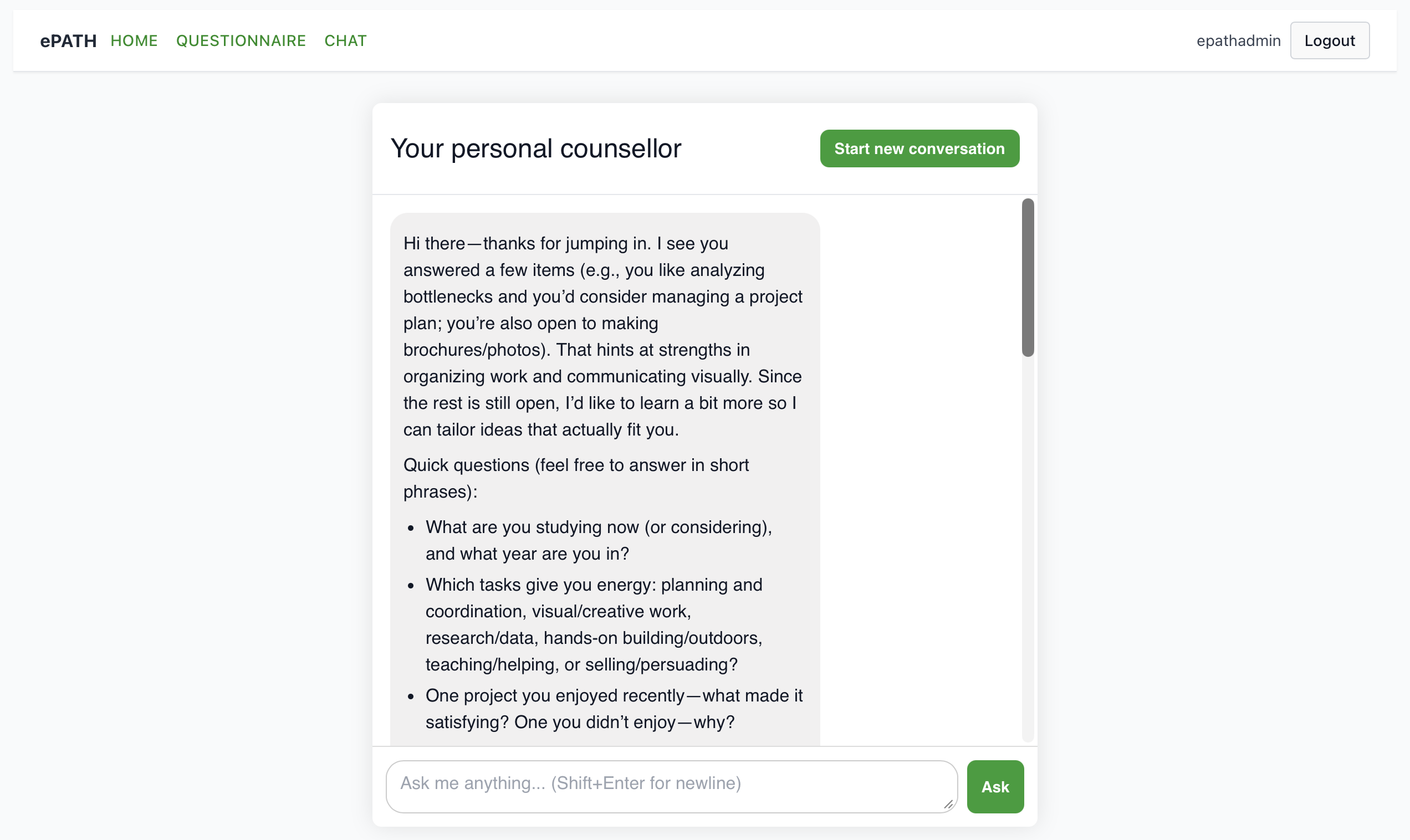Log out of the epathadmin account
Viewport: 1410px width, 840px height.
1329,40
